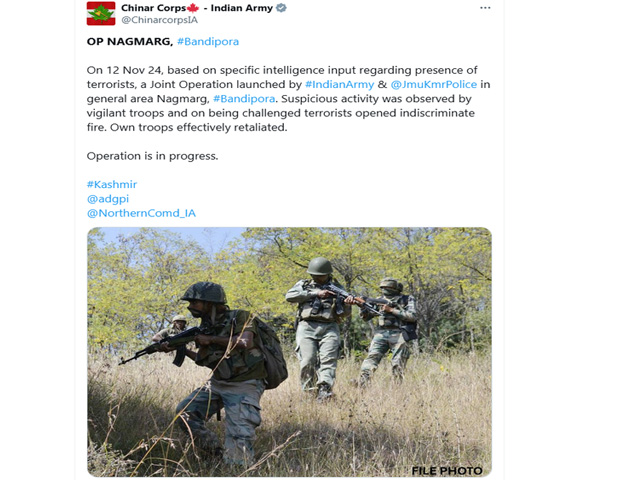This screenshot has height=480, width=640.
Task: Click the OP NAGMARG heading text
Action: point(130,42)
